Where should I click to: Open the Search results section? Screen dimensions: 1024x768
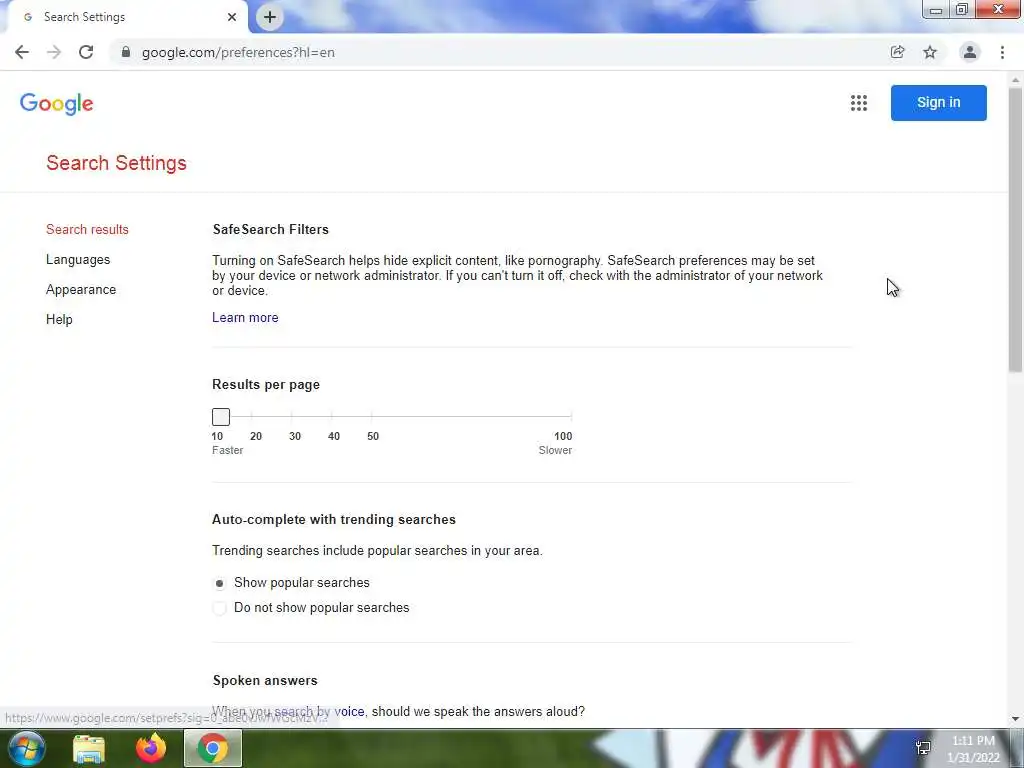click(88, 229)
